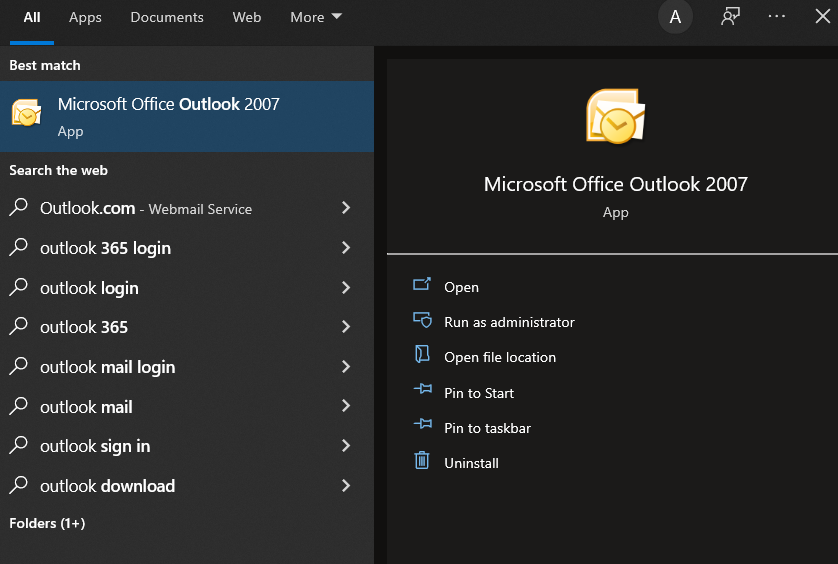This screenshot has height=564, width=838.
Task: Open the three-dot options menu
Action: click(x=777, y=16)
